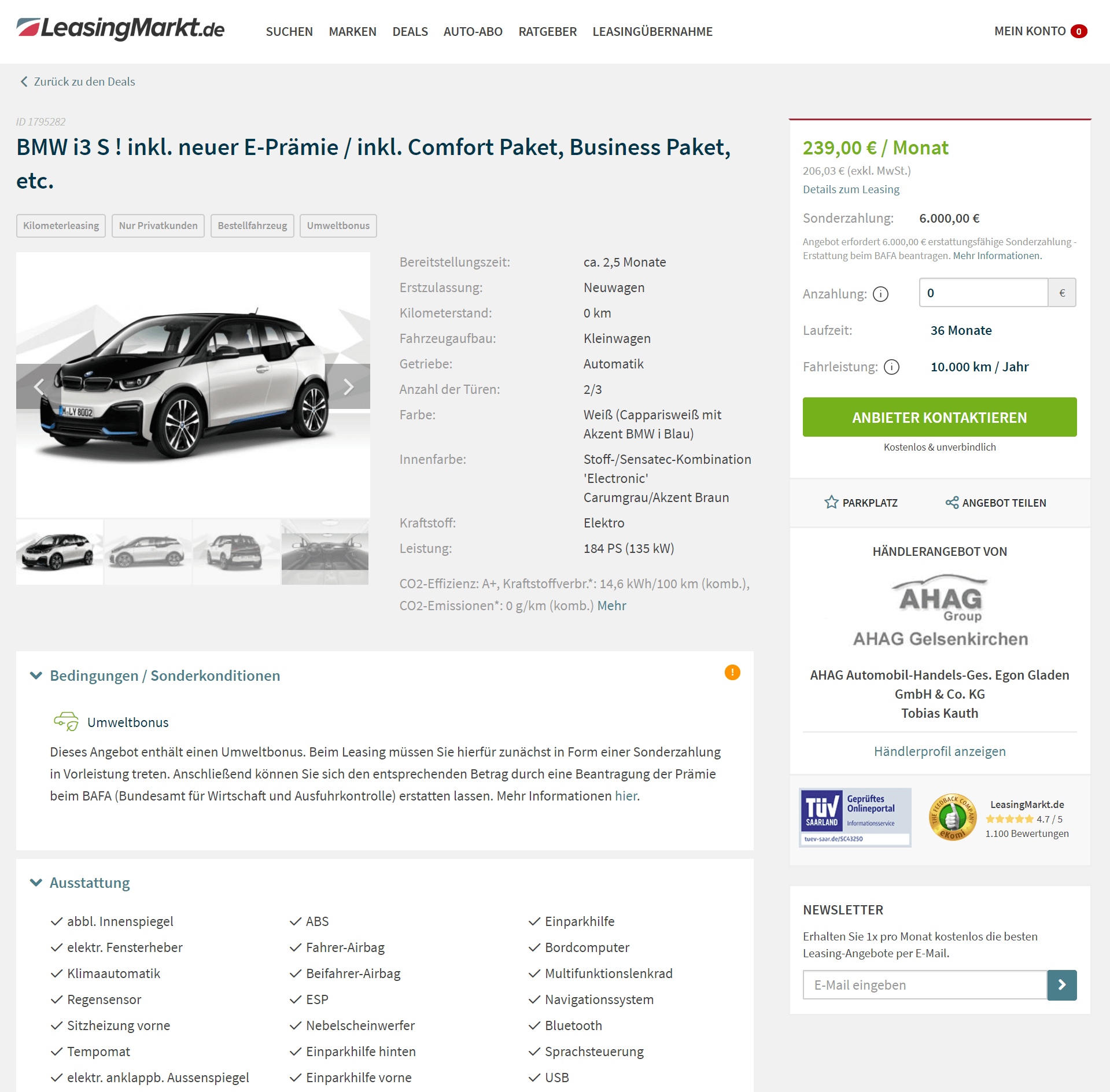Screen dimensions: 1110x1092
Task: Open the LEASINGÜBERNAHME menu item
Action: (652, 32)
